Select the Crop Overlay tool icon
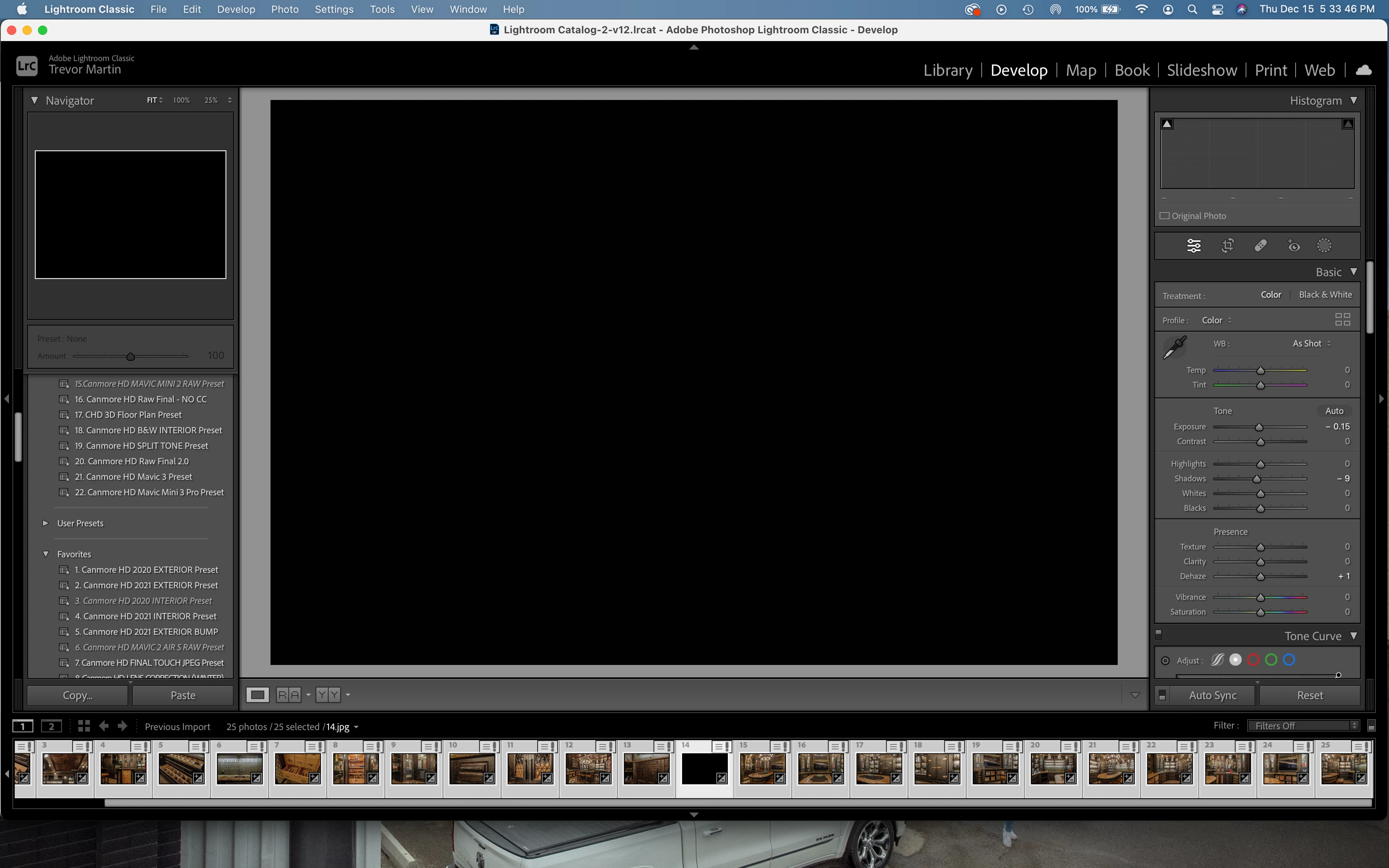Image resolution: width=1389 pixels, height=868 pixels. [x=1228, y=246]
